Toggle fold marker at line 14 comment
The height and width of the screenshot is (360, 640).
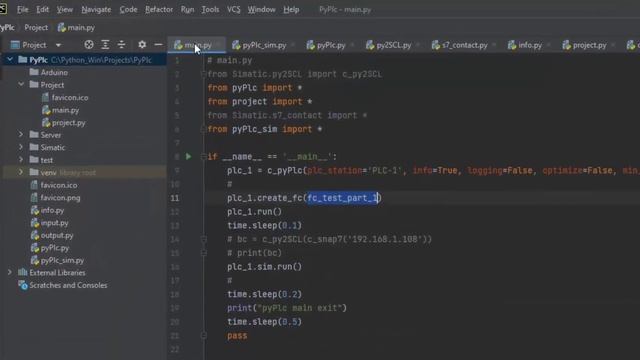point(203,239)
